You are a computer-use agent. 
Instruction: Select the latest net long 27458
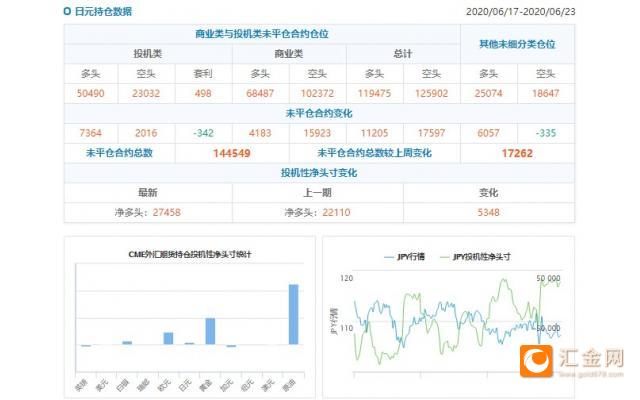[167, 212]
